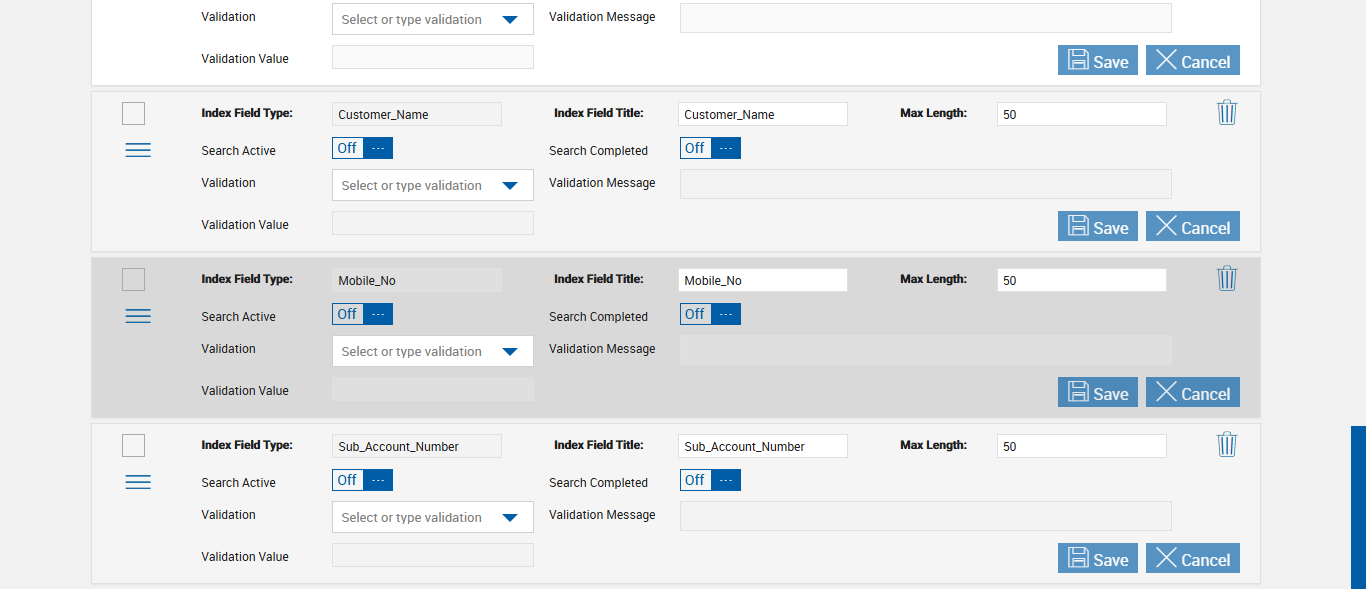1366x589 pixels.
Task: Click the hamburger handle for Sub_Account_Number row
Action: [138, 482]
